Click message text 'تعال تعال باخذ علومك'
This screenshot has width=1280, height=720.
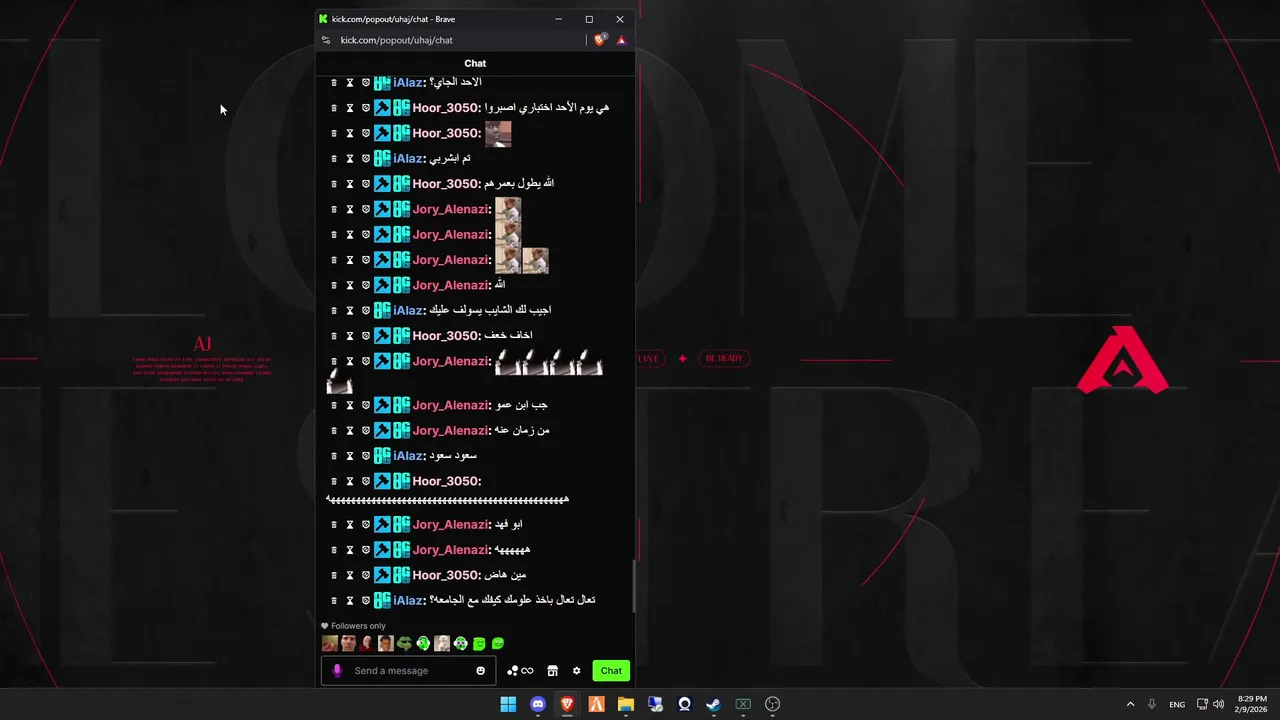point(513,601)
